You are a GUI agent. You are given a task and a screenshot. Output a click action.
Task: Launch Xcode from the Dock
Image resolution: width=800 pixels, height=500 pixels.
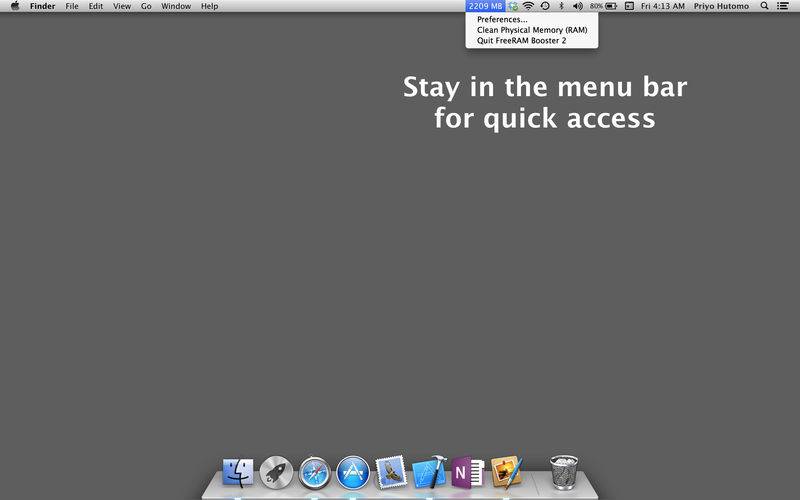tap(429, 472)
